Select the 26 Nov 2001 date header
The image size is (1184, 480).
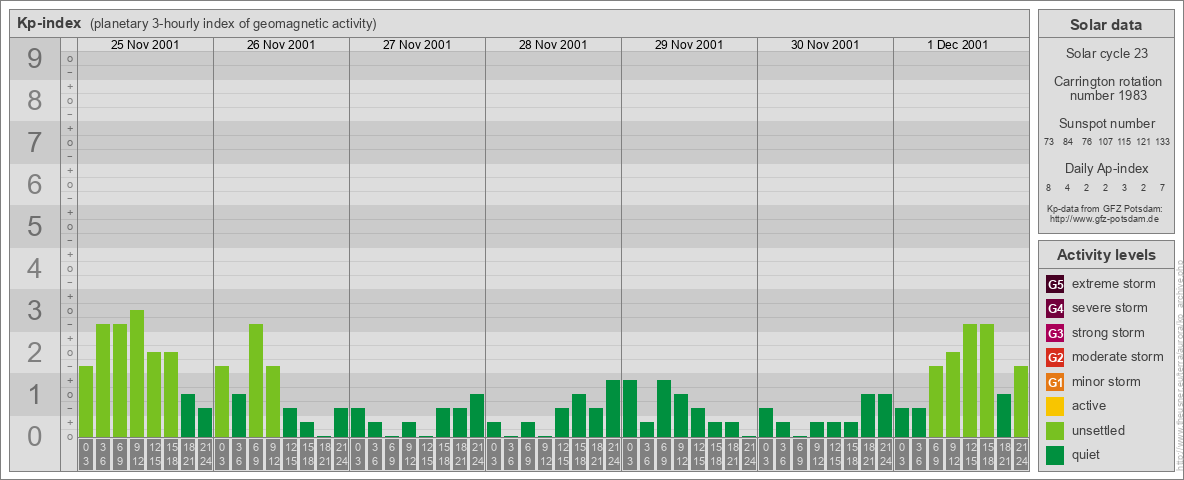tap(281, 45)
